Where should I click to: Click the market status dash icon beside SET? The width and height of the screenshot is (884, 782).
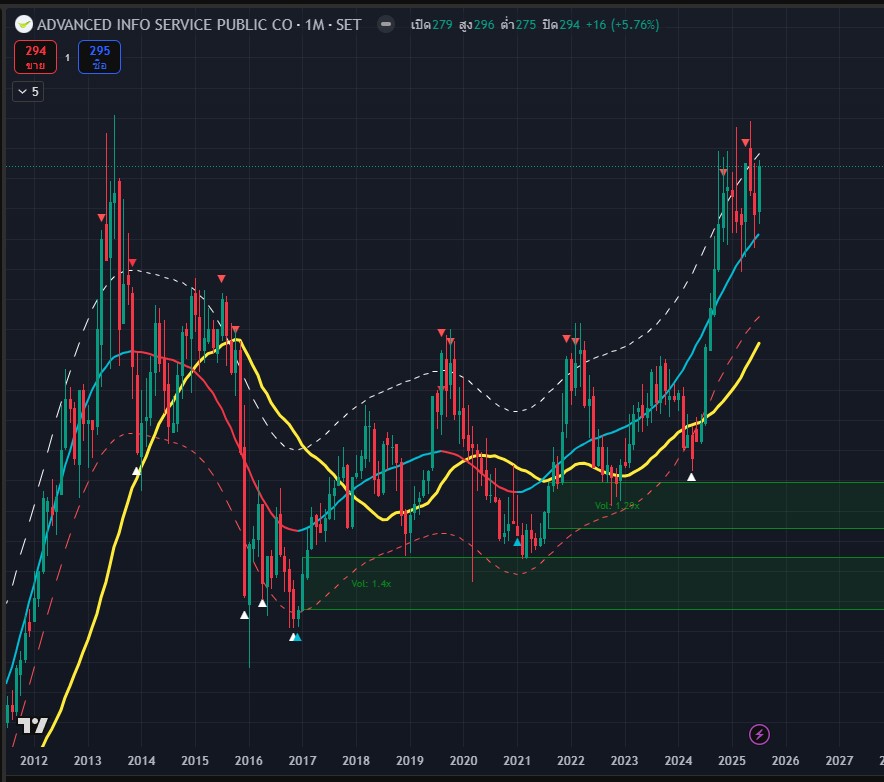[x=386, y=24]
